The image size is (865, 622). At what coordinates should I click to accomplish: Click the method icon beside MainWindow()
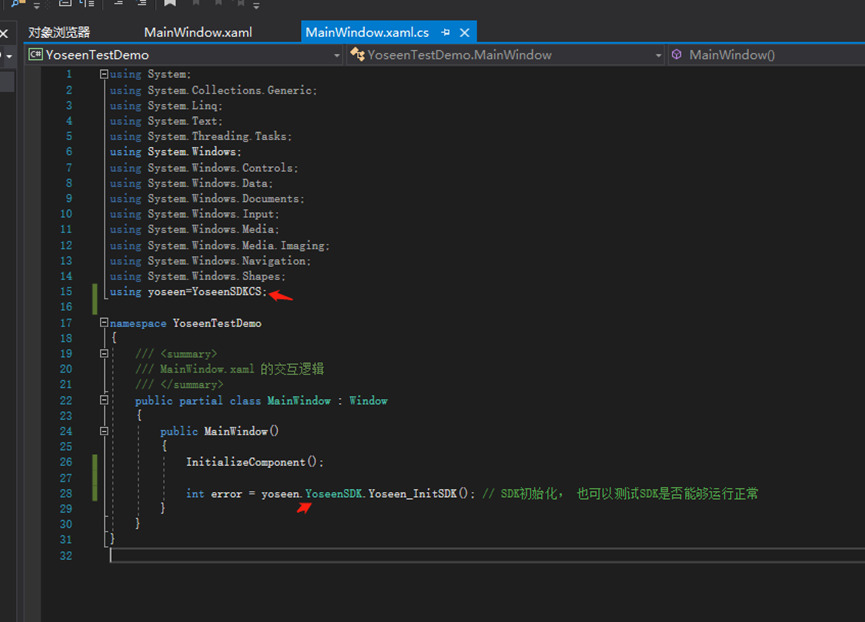pyautogui.click(x=675, y=56)
